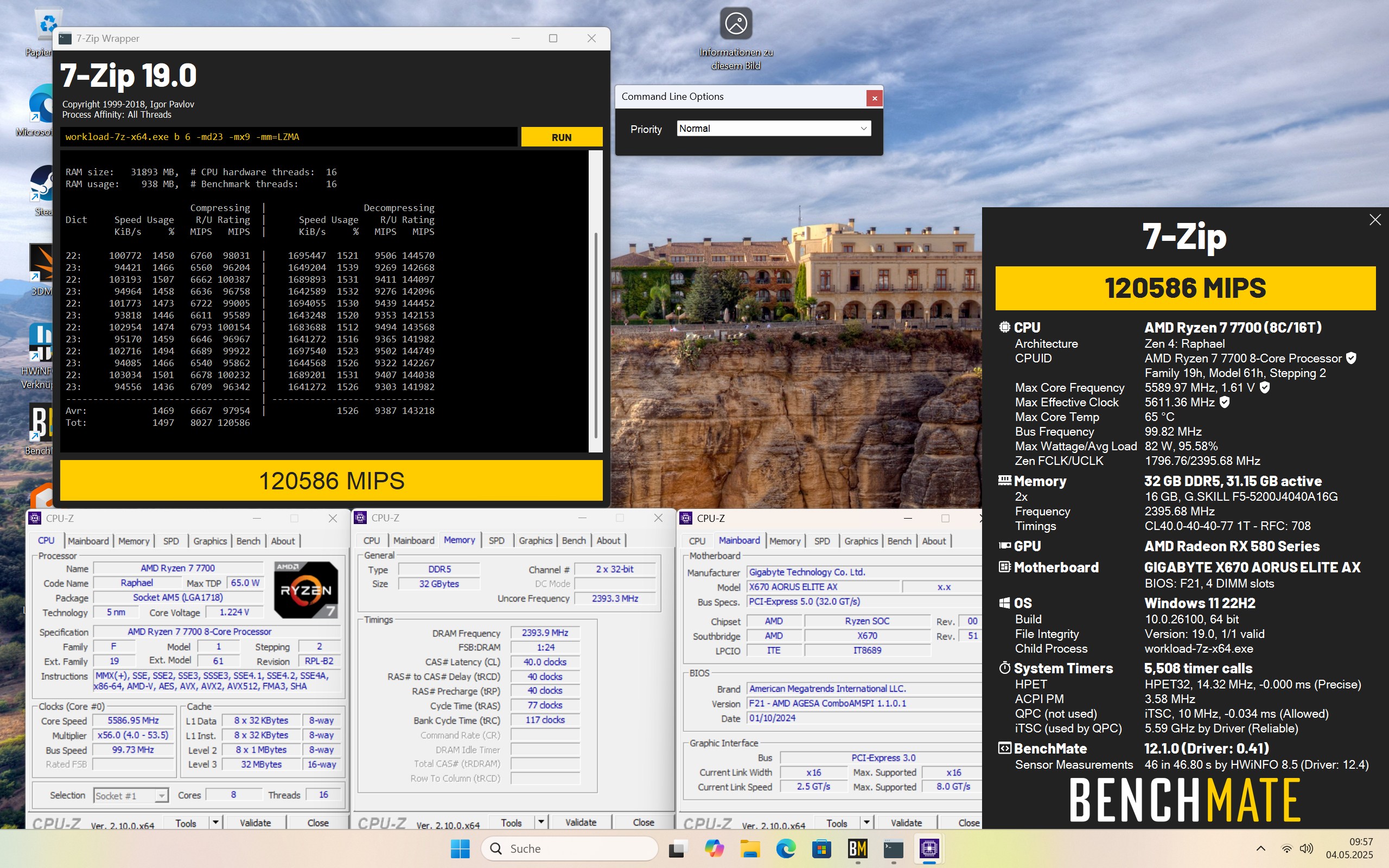Screen dimensions: 1389x868
Task: Click the BenchMate BM taskbar icon
Action: [857, 848]
